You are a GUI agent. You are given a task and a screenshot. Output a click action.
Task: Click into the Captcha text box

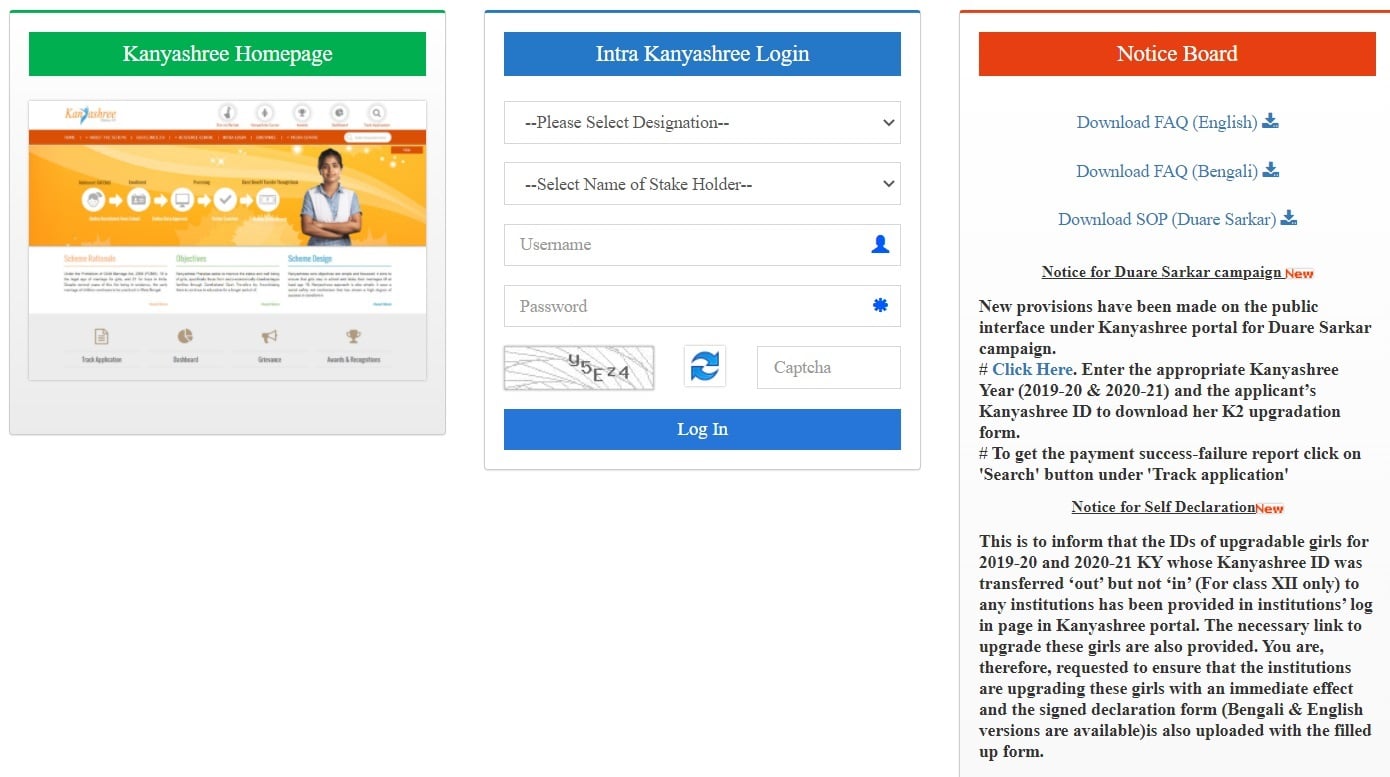[x=829, y=367]
